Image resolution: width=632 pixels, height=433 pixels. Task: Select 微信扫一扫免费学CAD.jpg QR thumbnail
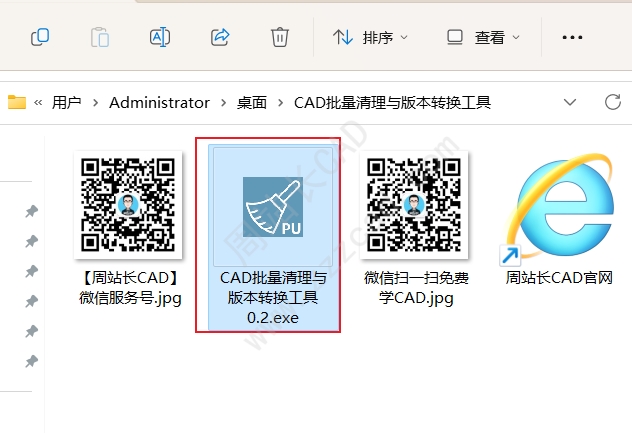[414, 205]
